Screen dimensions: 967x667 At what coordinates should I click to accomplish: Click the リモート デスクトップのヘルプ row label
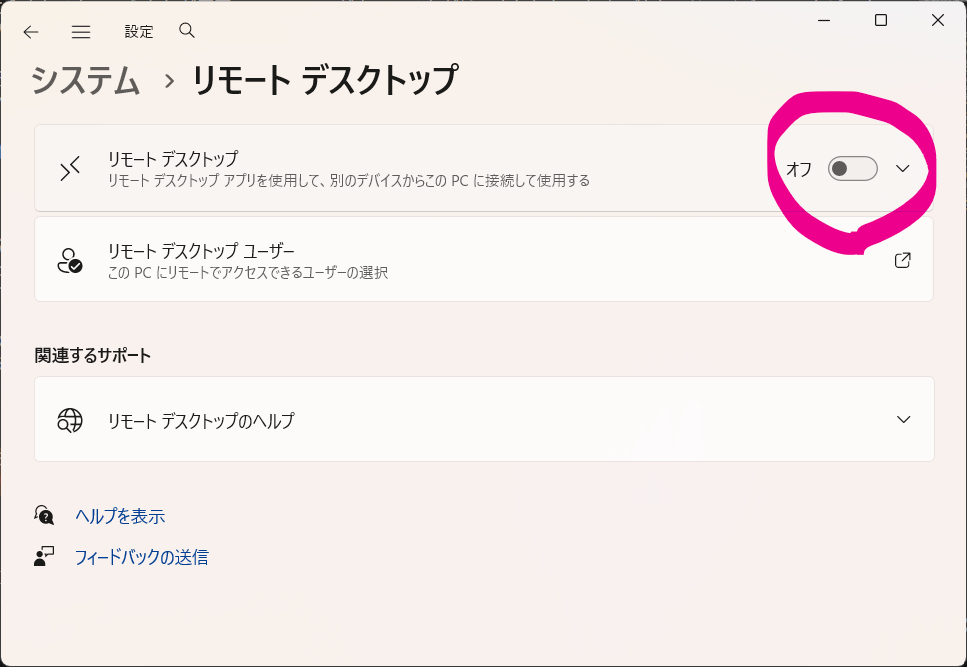[x=201, y=421]
